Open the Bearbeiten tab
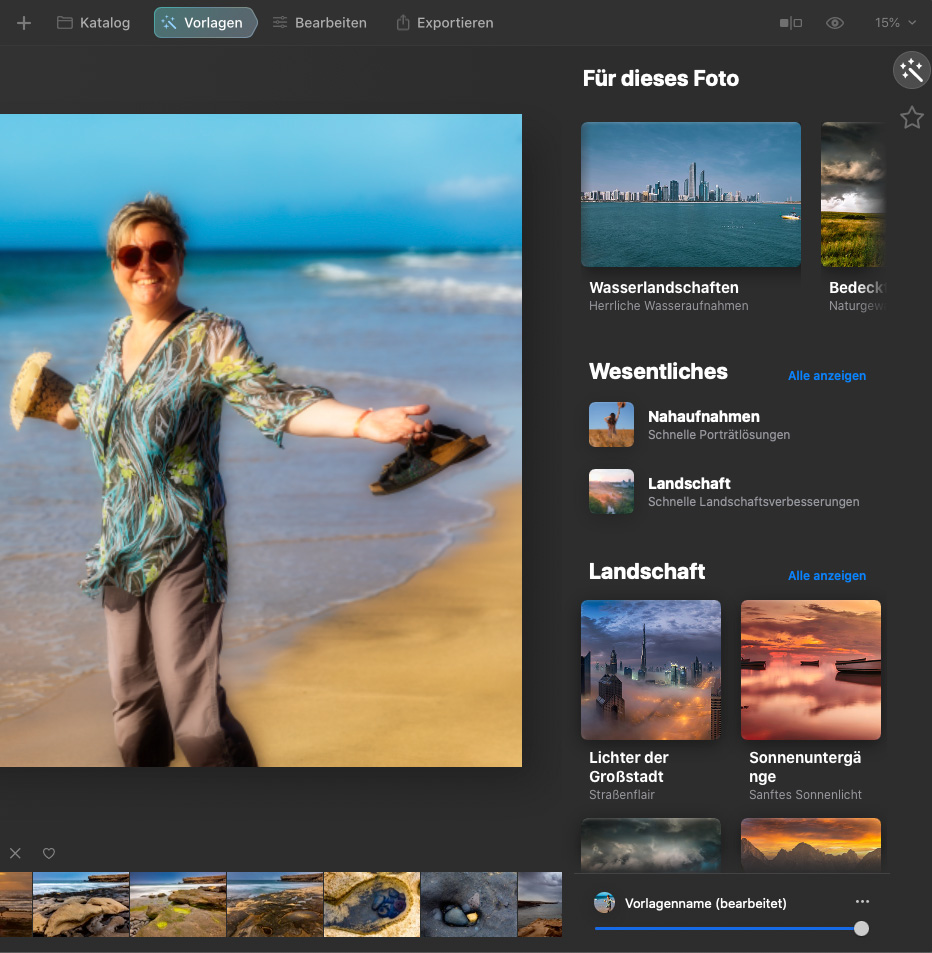Screen dimensions: 932x953 319,23
